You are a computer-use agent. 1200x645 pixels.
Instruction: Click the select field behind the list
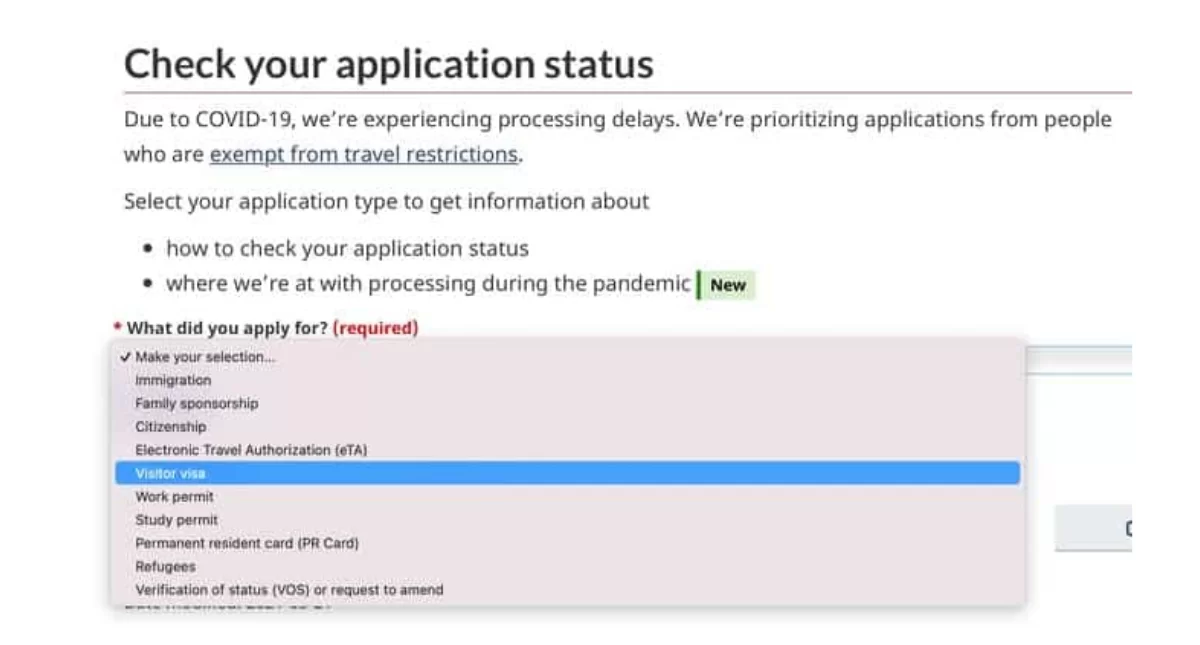pos(1078,360)
